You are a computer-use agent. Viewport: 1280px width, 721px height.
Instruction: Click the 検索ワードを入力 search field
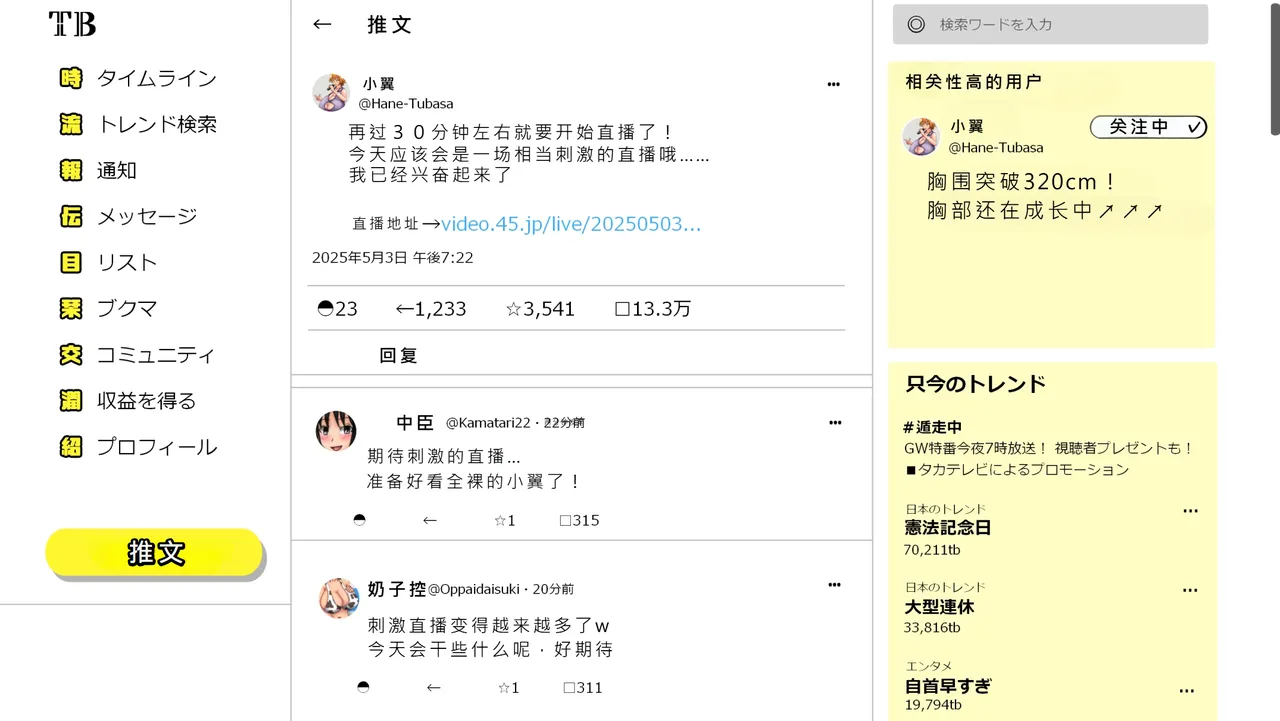(x=1050, y=24)
